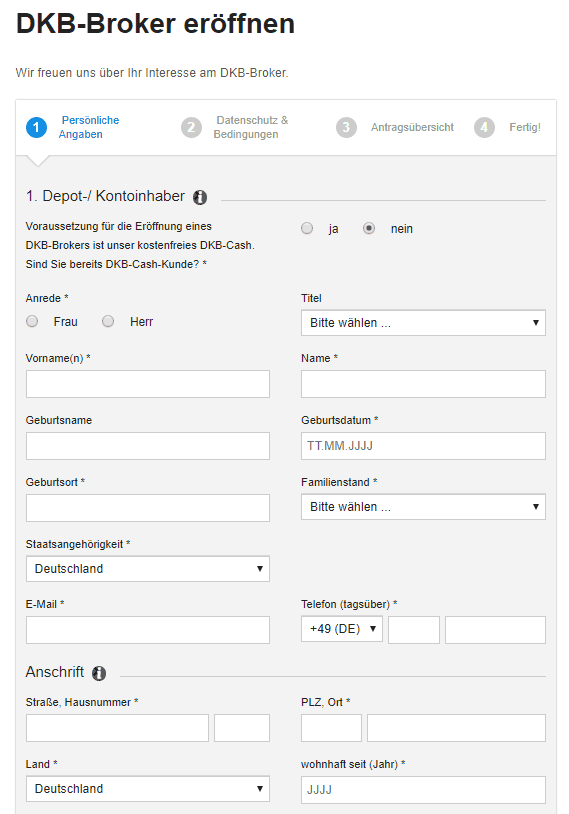Click the telephone number field
Screen dimensions: 569x814
(x=495, y=630)
